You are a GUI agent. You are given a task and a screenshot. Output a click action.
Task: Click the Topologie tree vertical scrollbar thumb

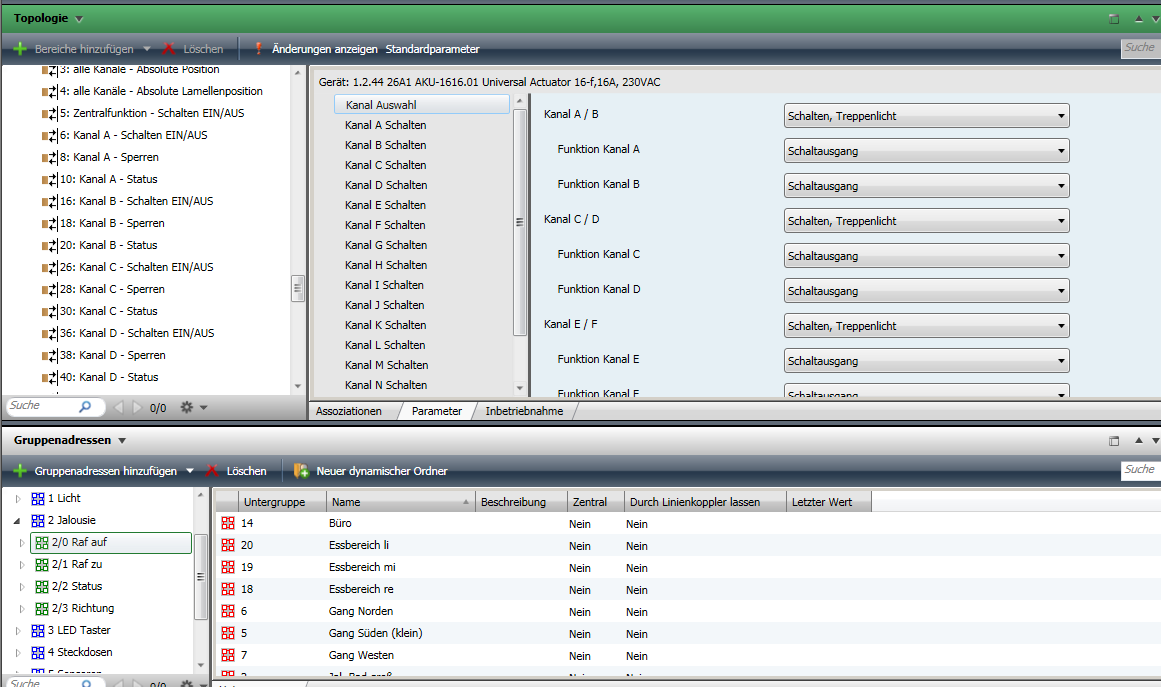point(298,289)
